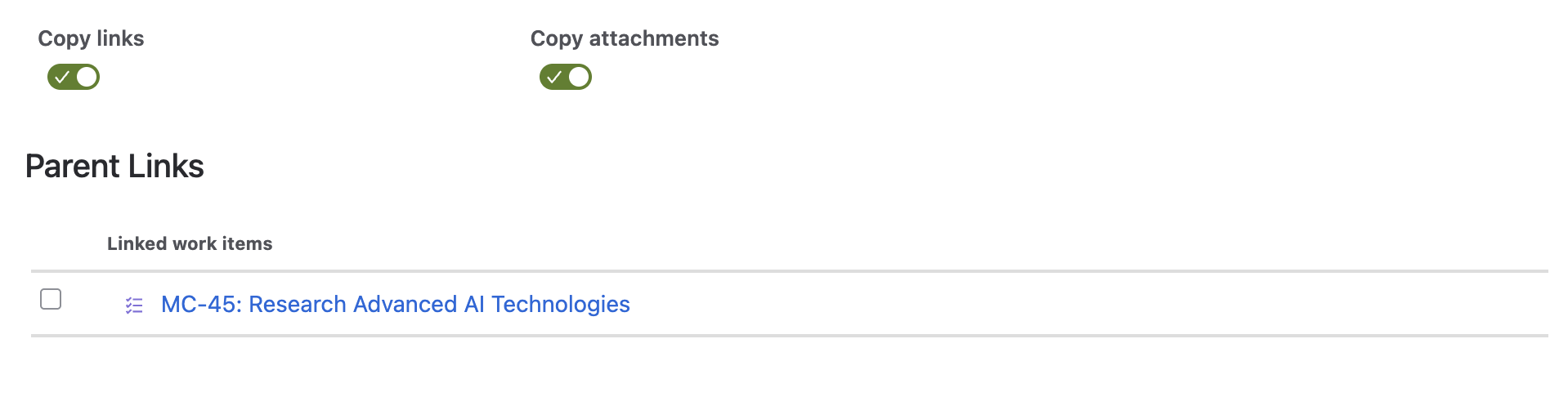Click the Linked work items column header
This screenshot has width=1568, height=397.
(x=190, y=243)
